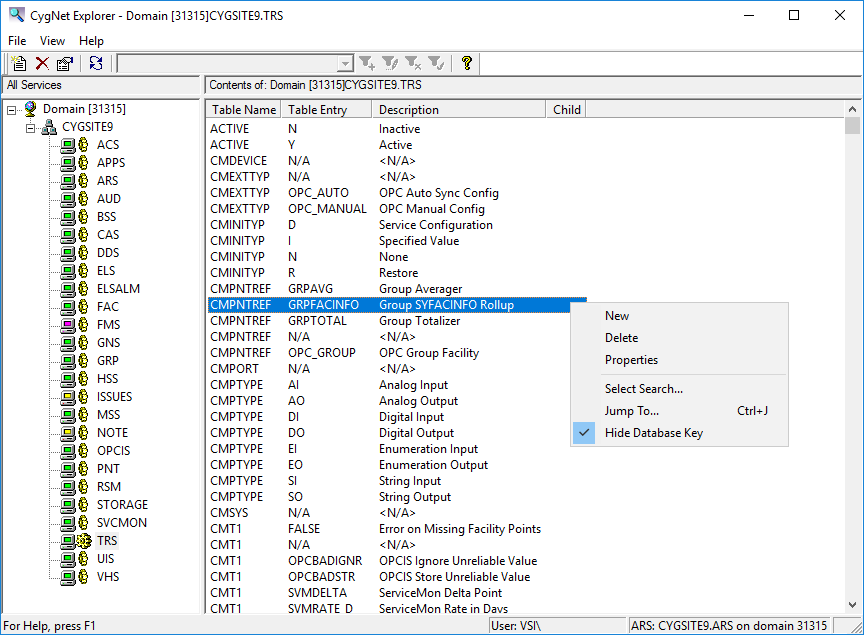Screen dimensions: 864x635
Task: Choose Properties from the context menu
Action: point(679,360)
